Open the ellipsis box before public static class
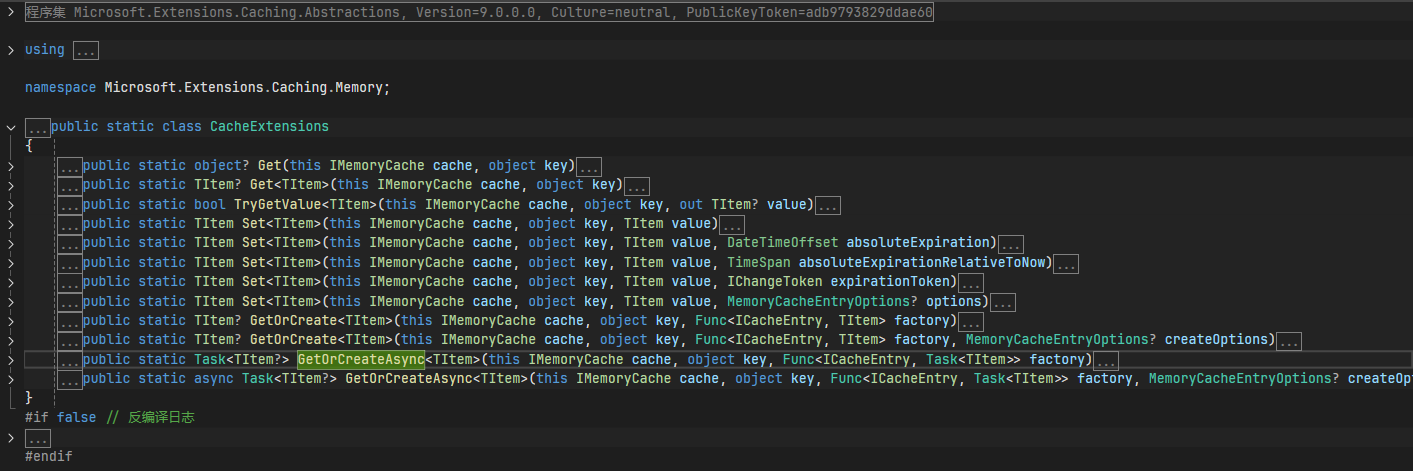 [x=38, y=128]
